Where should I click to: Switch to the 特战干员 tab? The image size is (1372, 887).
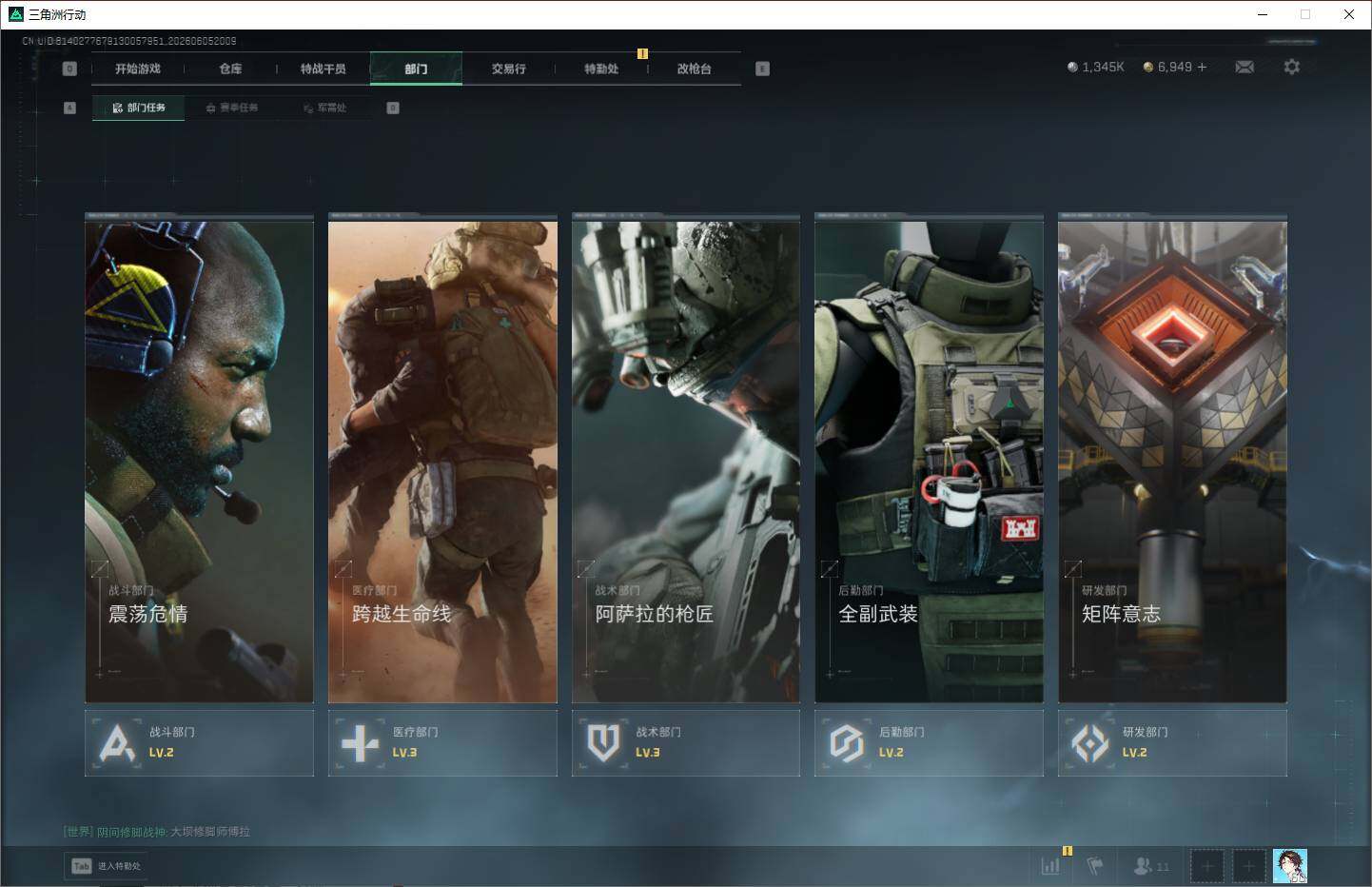point(323,69)
